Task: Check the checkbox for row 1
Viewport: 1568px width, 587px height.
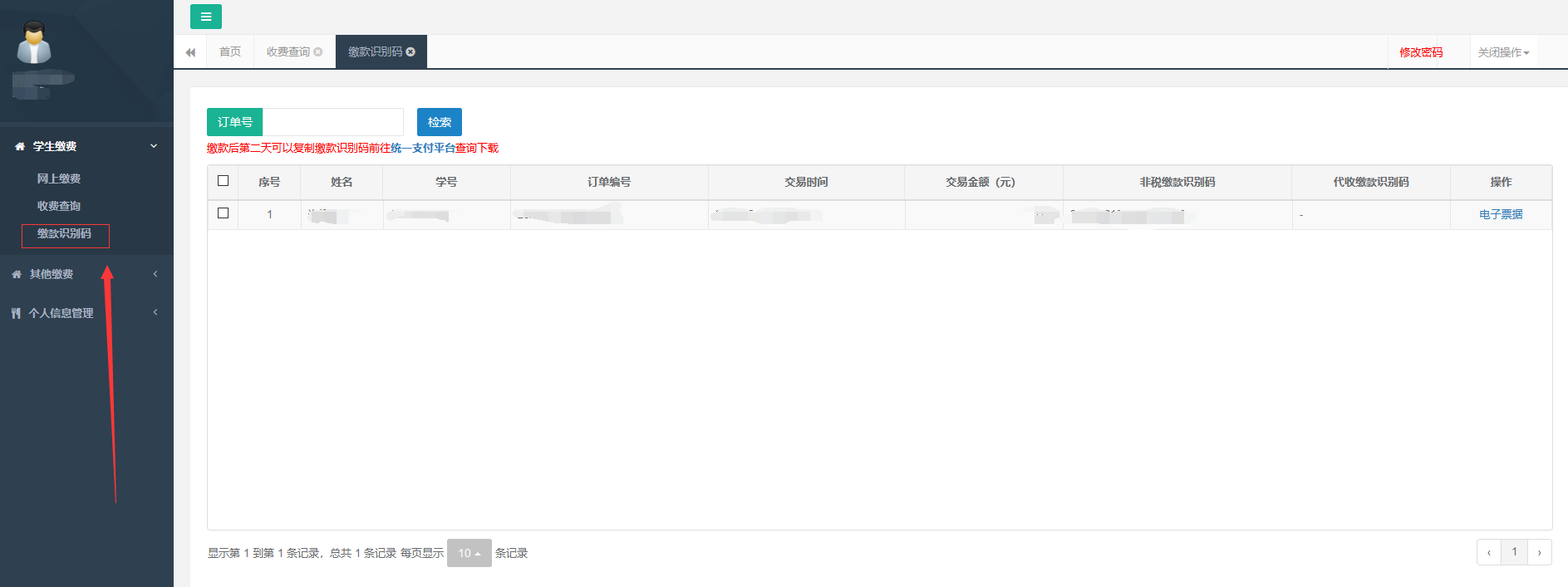Action: (223, 213)
